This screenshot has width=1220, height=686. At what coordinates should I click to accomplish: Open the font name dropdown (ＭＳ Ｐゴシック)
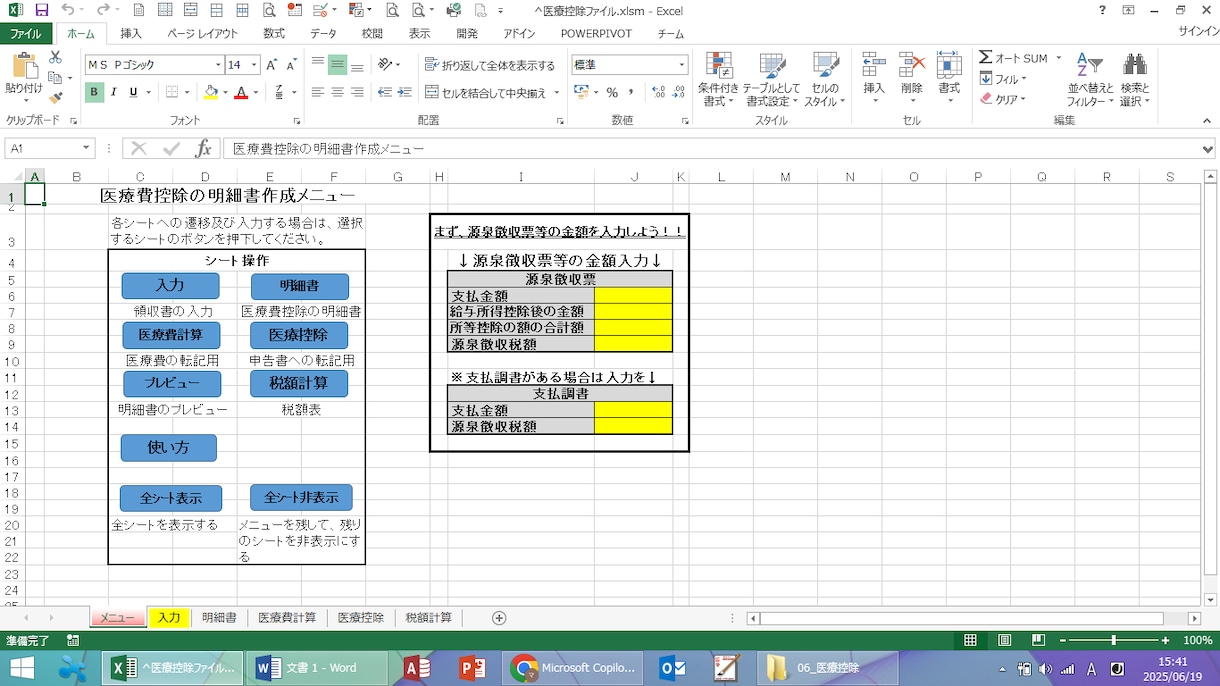pyautogui.click(x=218, y=65)
